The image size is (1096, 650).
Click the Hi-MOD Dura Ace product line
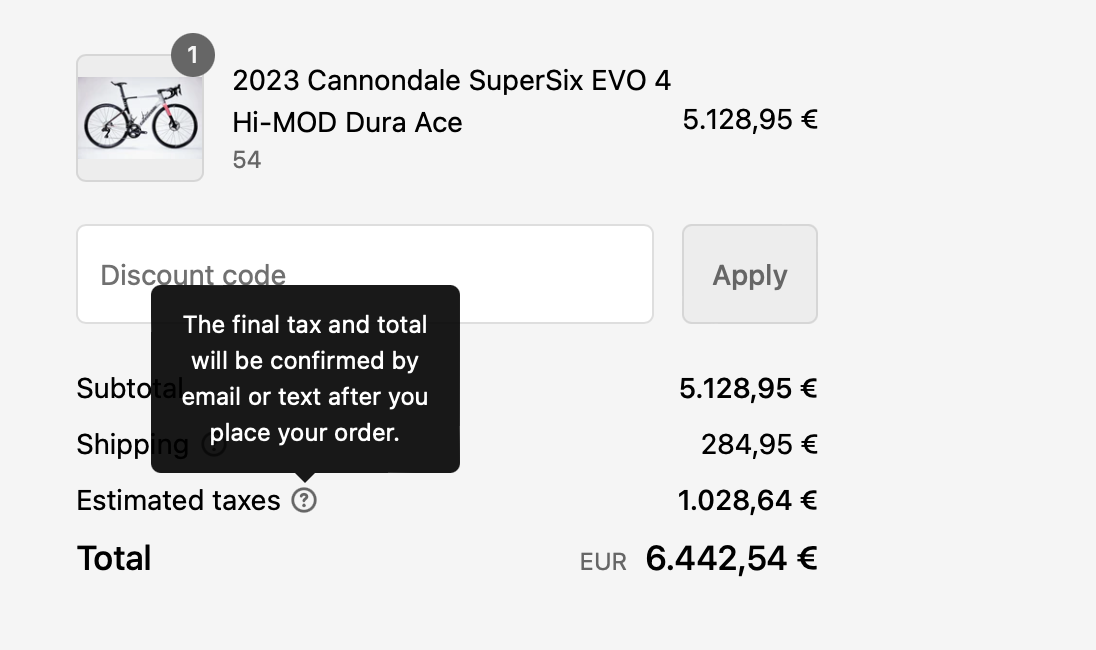pyautogui.click(x=347, y=123)
